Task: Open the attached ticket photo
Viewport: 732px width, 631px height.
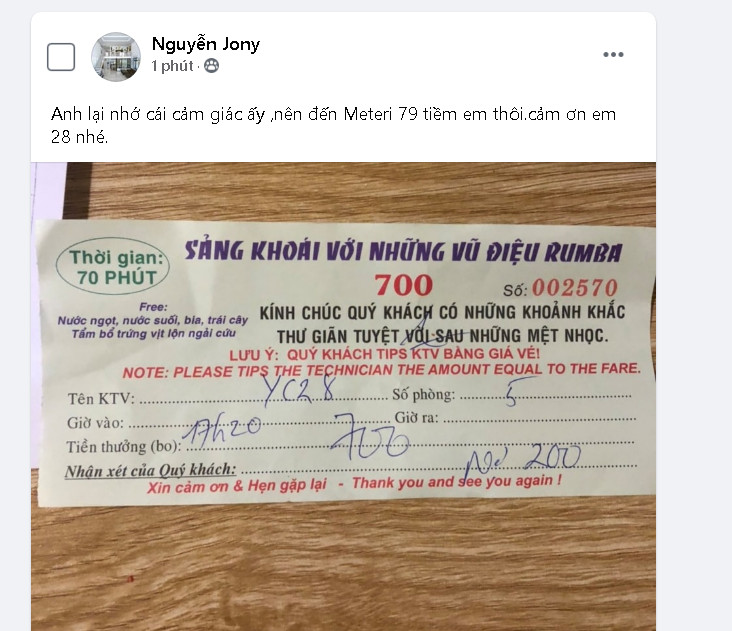Action: pos(343,396)
